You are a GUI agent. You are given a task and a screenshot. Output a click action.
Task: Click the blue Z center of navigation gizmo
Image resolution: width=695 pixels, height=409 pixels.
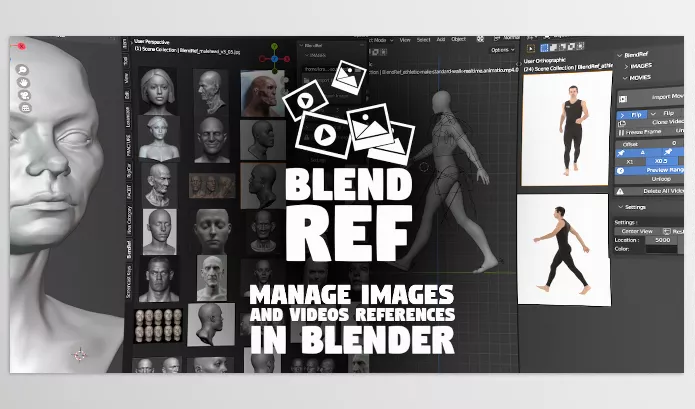(274, 58)
